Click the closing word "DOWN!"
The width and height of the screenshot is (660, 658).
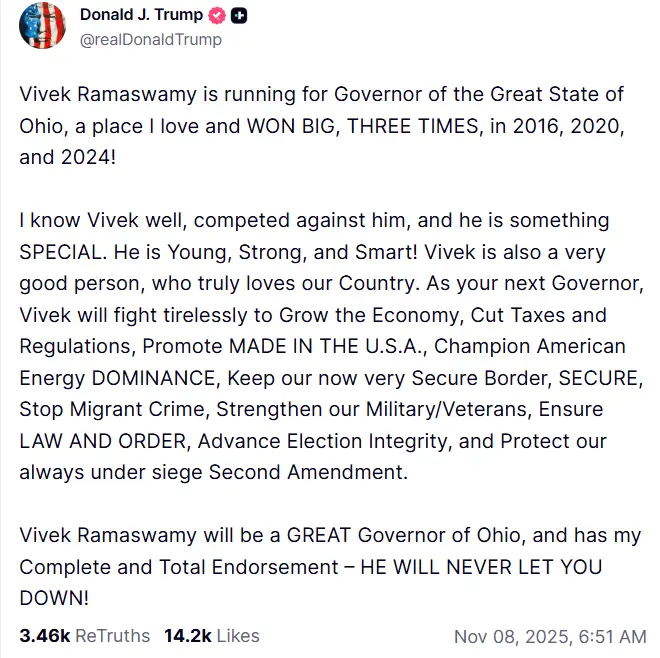[55, 598]
